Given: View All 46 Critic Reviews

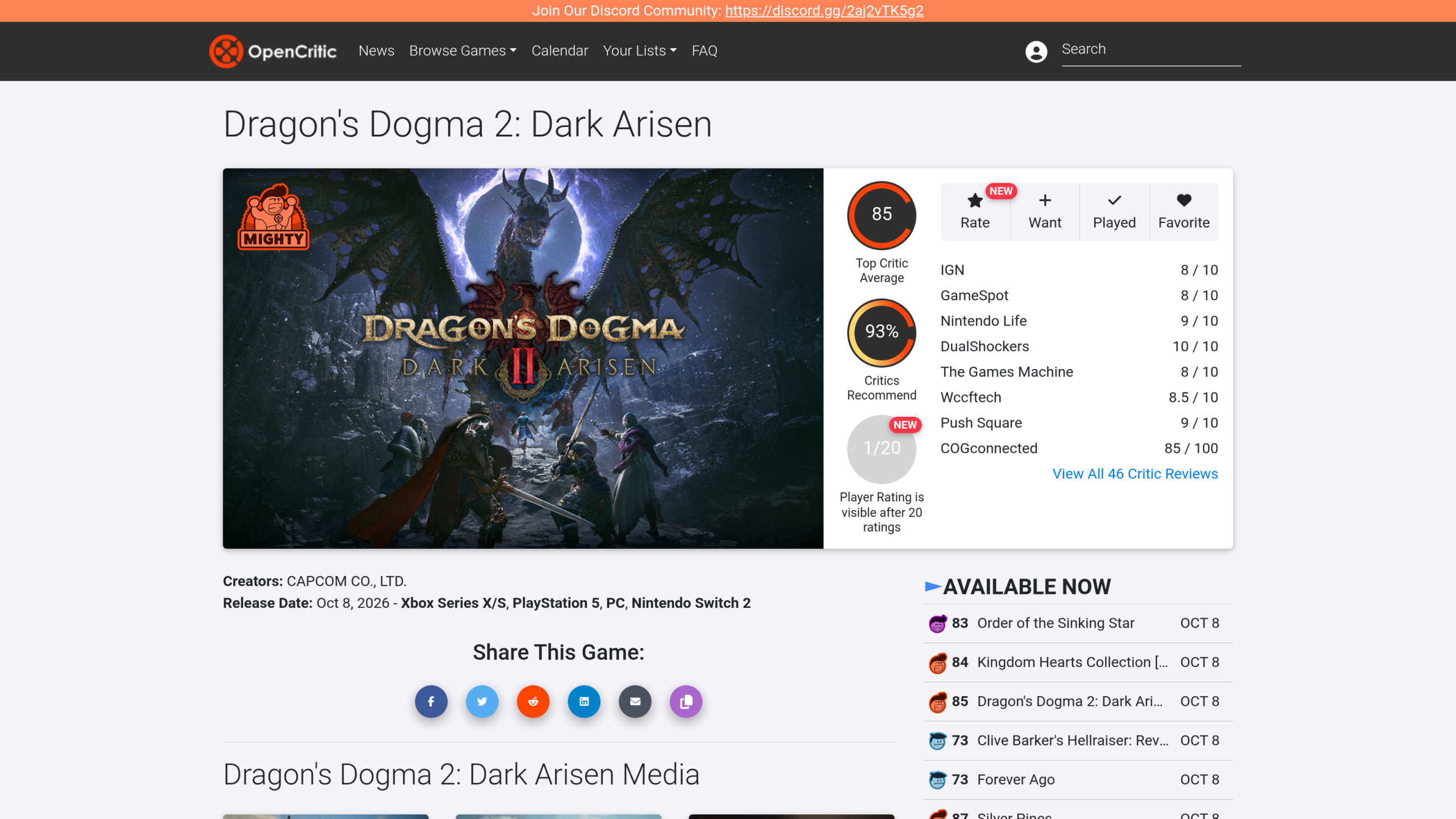Looking at the screenshot, I should [x=1135, y=474].
